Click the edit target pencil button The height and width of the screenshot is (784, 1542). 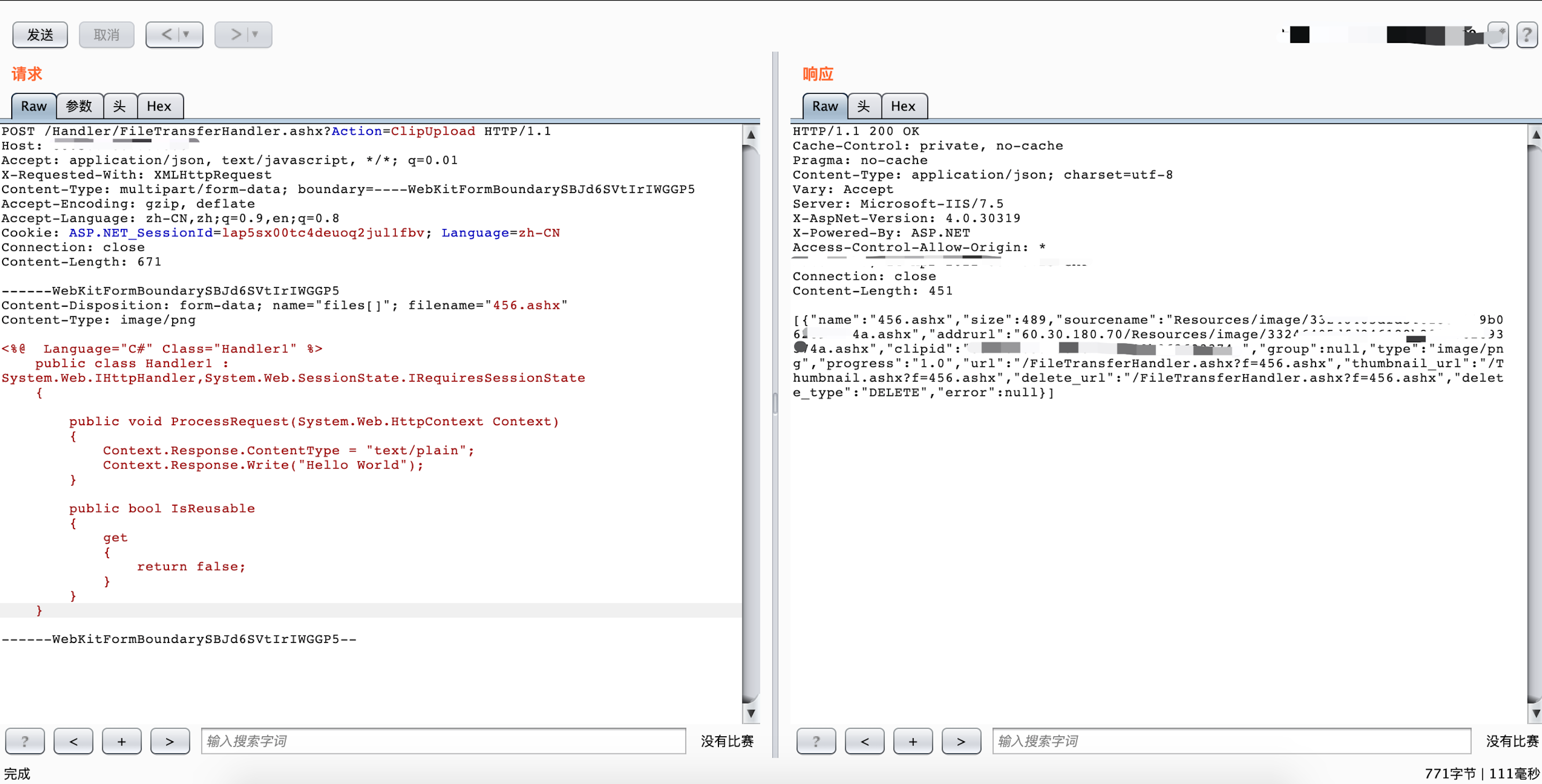1497,35
